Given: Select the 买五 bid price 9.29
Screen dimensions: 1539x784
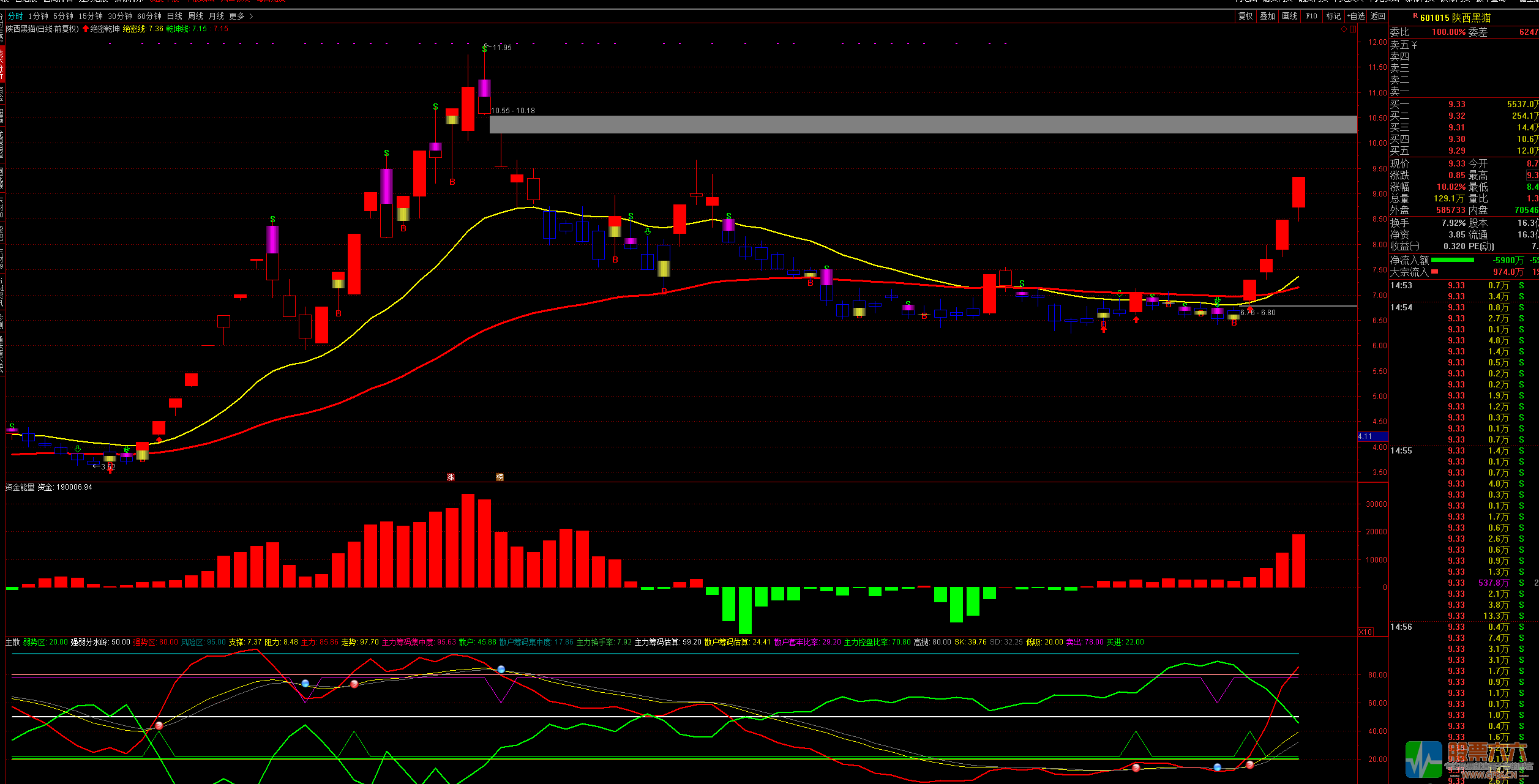Looking at the screenshot, I should tap(1457, 151).
